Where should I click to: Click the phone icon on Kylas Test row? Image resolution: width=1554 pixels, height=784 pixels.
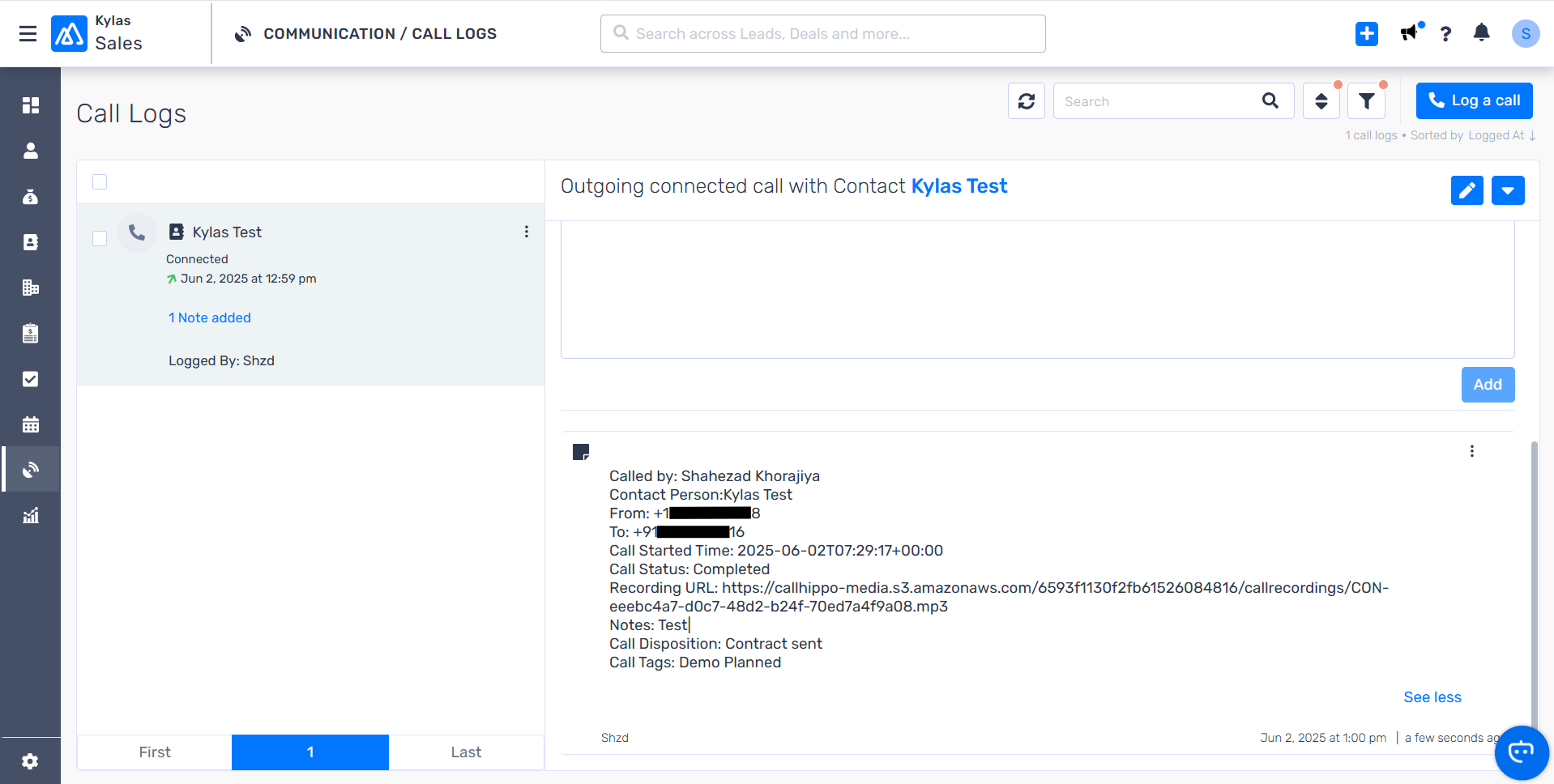pos(137,232)
